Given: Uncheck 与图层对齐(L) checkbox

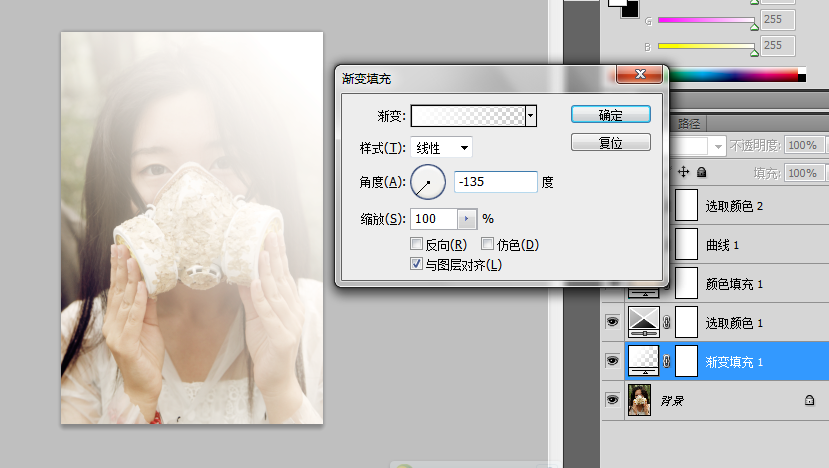Looking at the screenshot, I should tap(417, 264).
